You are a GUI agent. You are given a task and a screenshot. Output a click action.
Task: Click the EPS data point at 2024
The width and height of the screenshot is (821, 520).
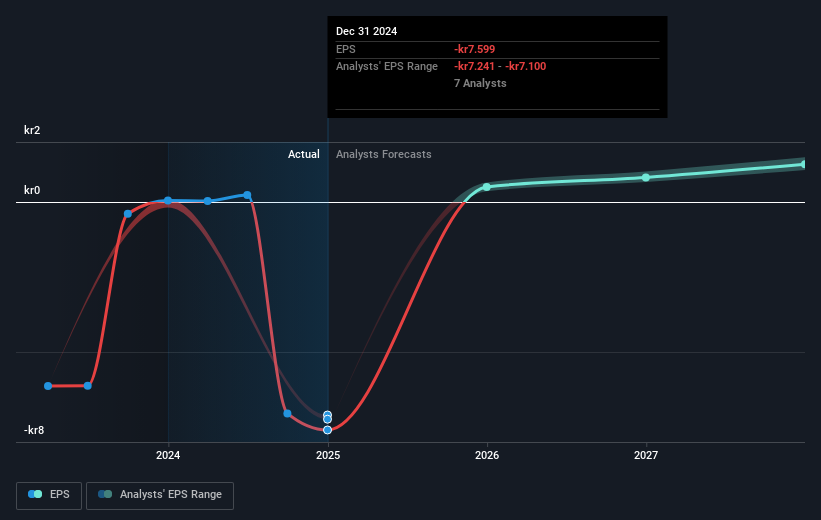pos(168,201)
